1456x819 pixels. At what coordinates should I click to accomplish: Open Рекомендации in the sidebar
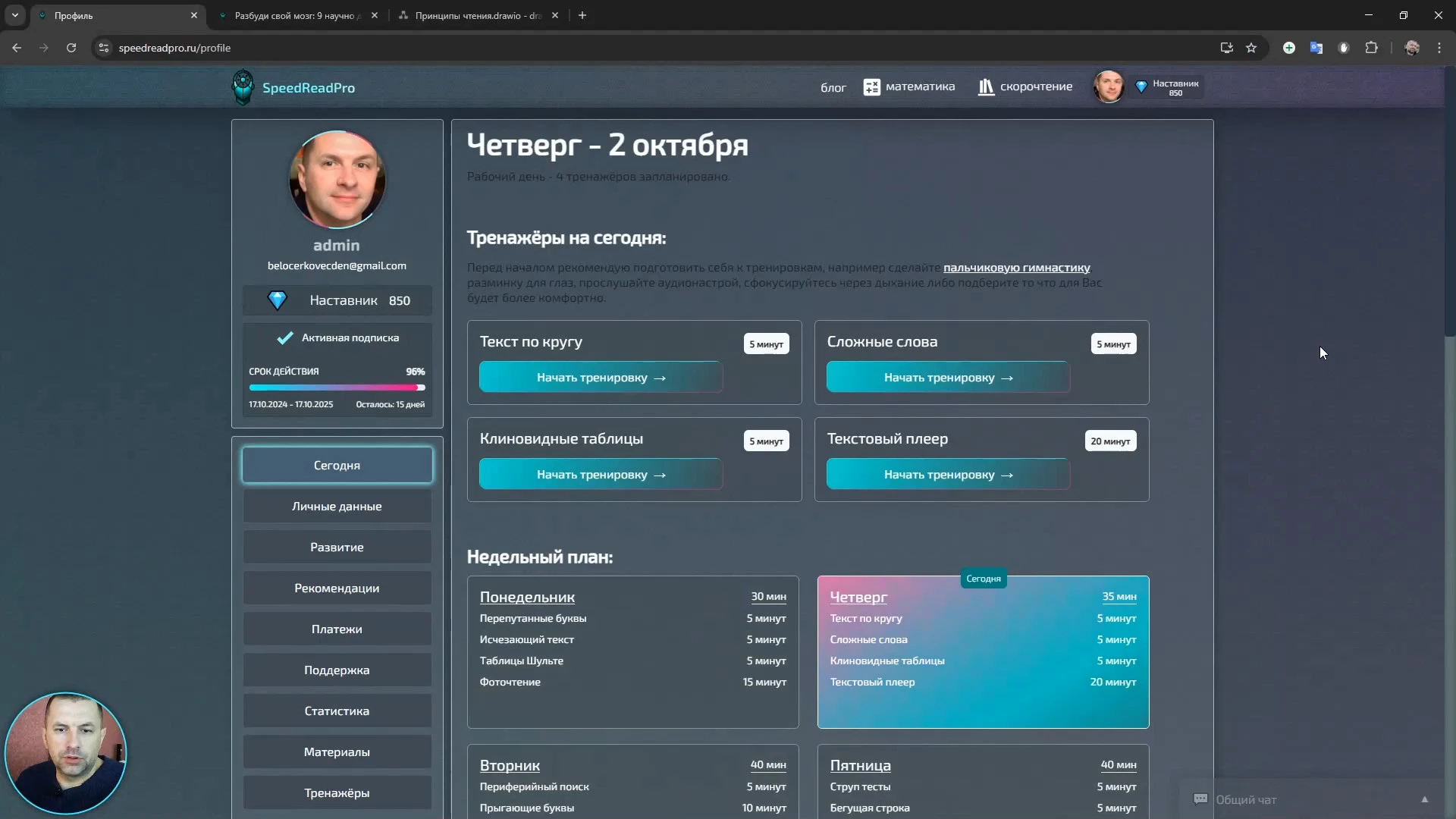click(x=337, y=588)
